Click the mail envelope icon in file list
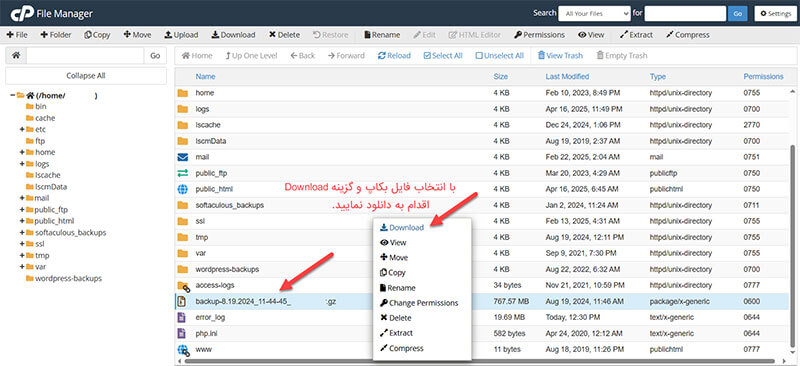800x366 pixels. click(x=183, y=157)
